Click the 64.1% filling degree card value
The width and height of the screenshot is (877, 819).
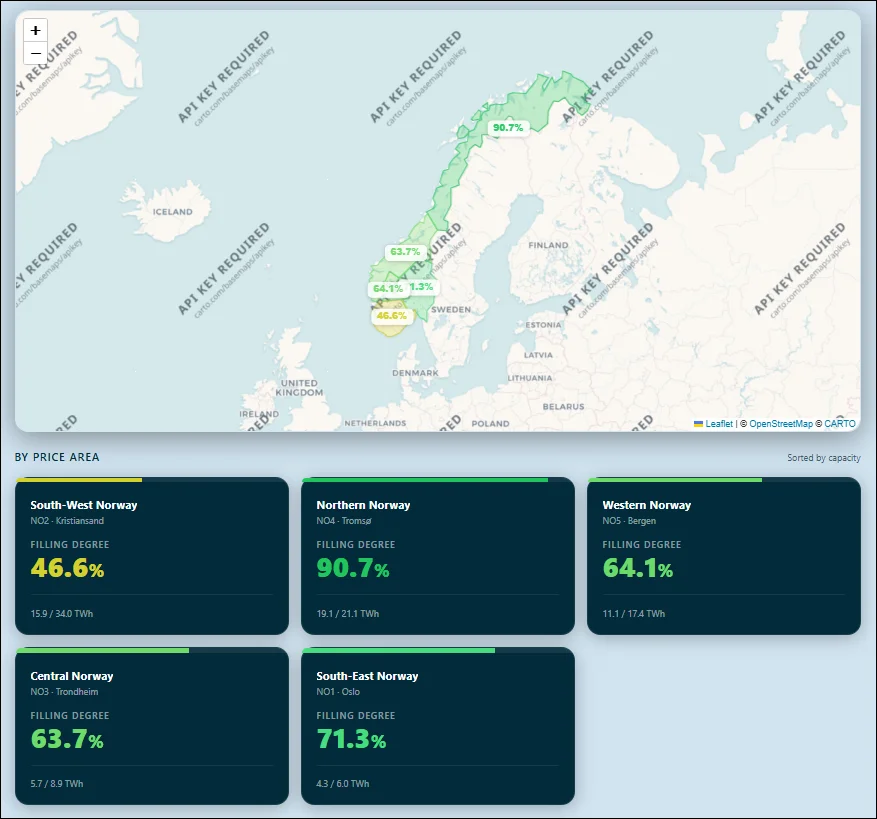[638, 568]
